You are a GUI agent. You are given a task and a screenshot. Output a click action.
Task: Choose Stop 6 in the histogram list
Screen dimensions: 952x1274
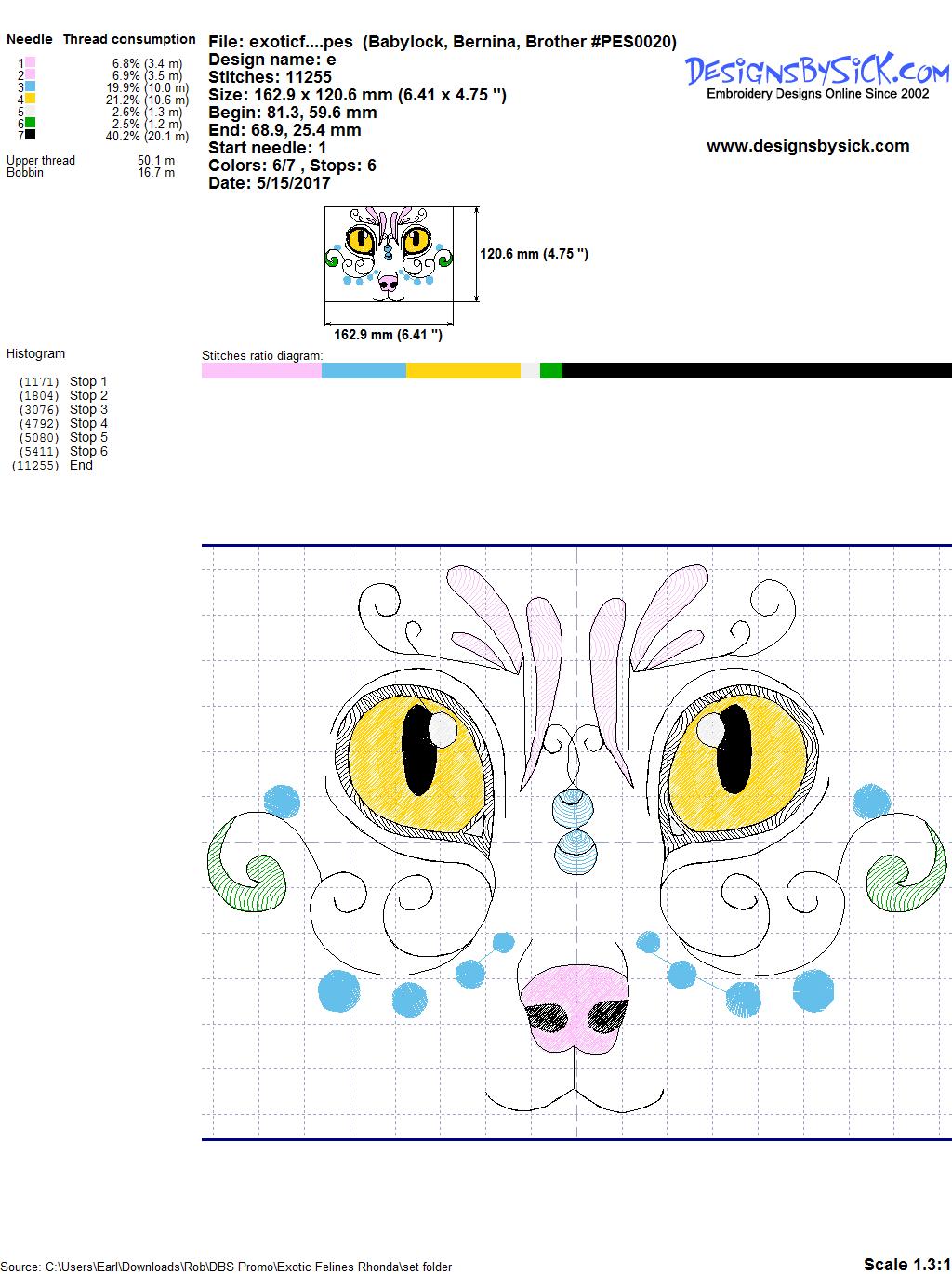click(x=88, y=451)
